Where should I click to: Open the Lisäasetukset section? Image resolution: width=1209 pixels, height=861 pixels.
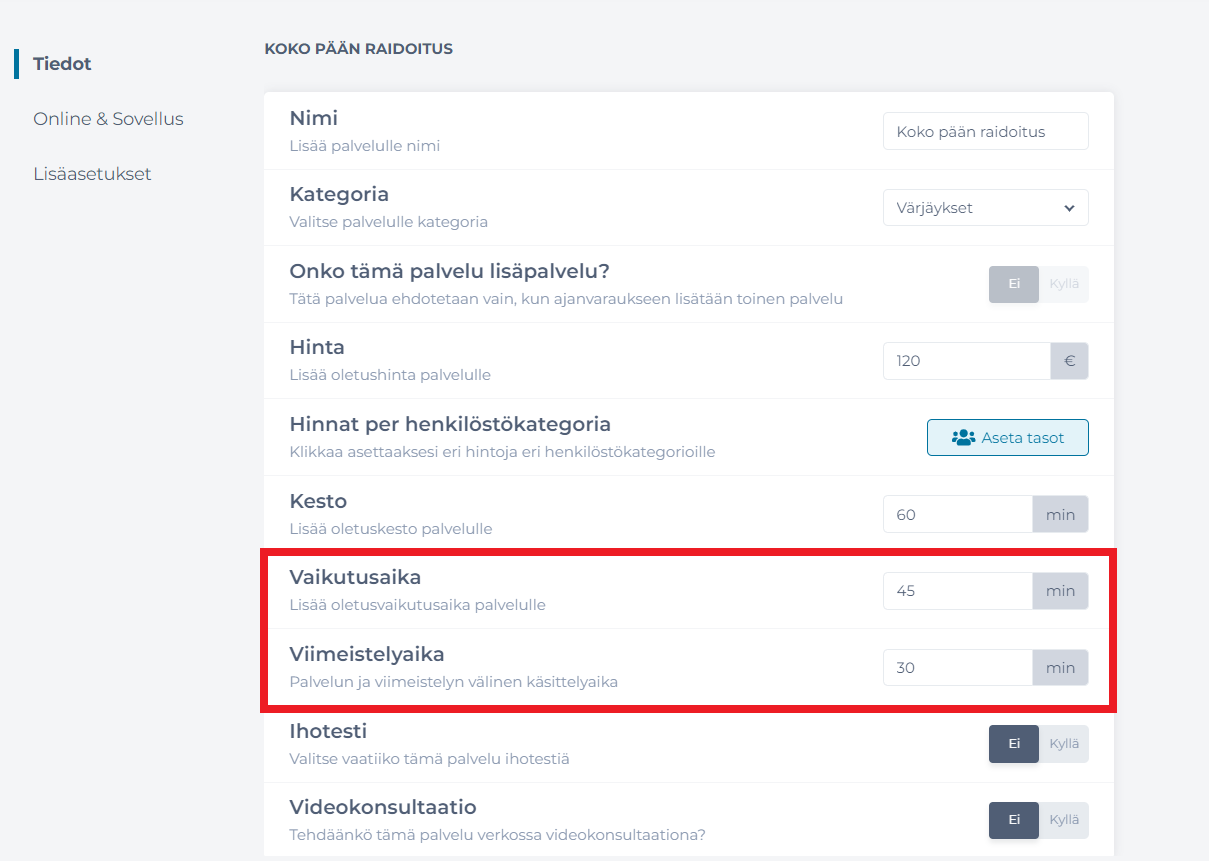(92, 173)
